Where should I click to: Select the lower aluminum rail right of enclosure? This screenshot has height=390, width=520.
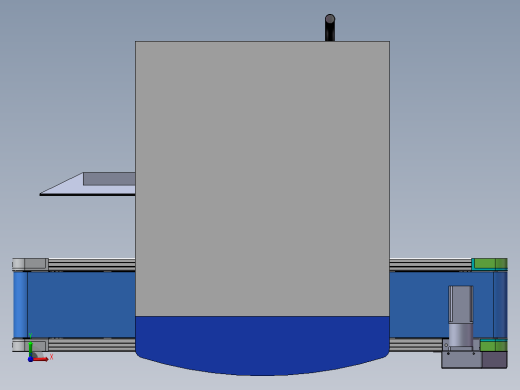click(x=416, y=344)
